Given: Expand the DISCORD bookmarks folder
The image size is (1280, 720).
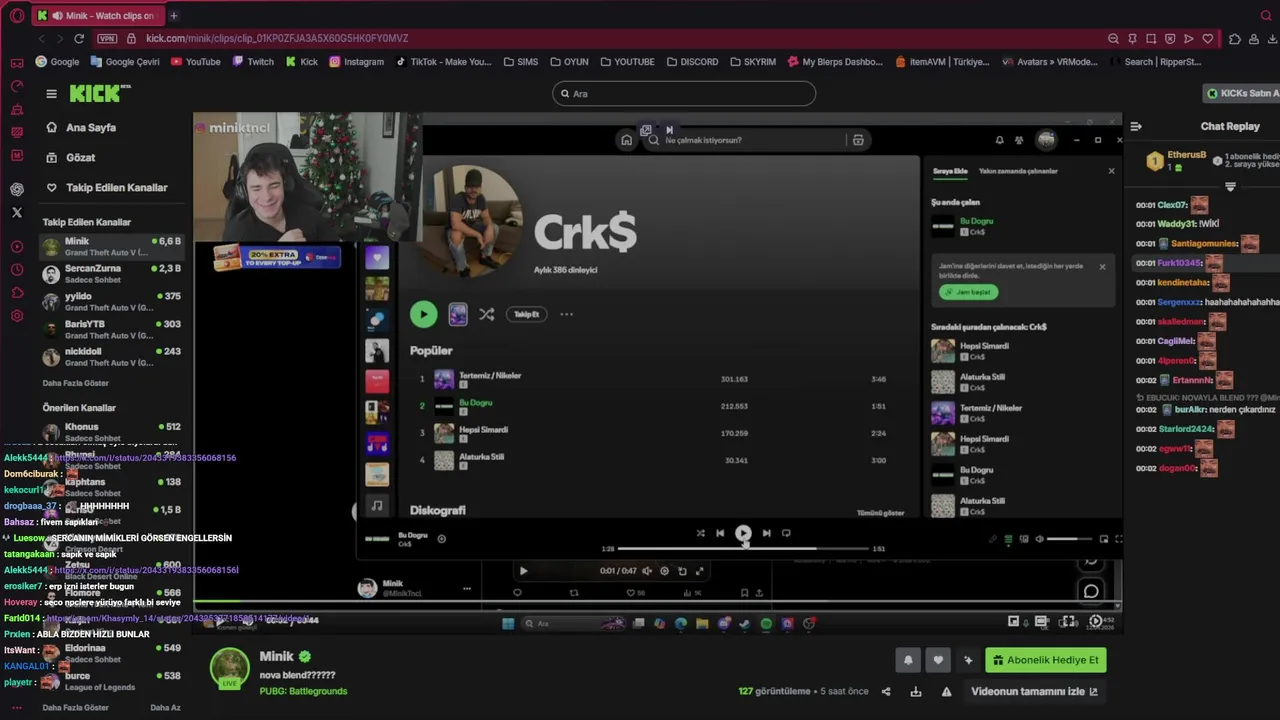Looking at the screenshot, I should [x=691, y=61].
